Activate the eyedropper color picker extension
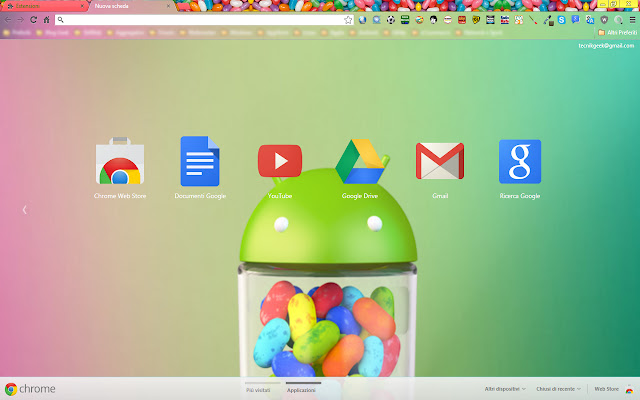This screenshot has height=400, width=640. tap(548, 20)
